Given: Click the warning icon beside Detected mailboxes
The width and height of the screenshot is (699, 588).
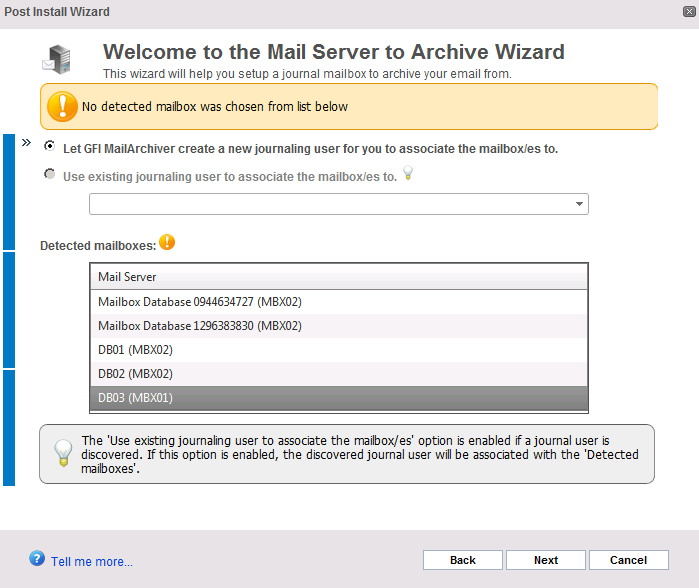Looking at the screenshot, I should (x=167, y=242).
